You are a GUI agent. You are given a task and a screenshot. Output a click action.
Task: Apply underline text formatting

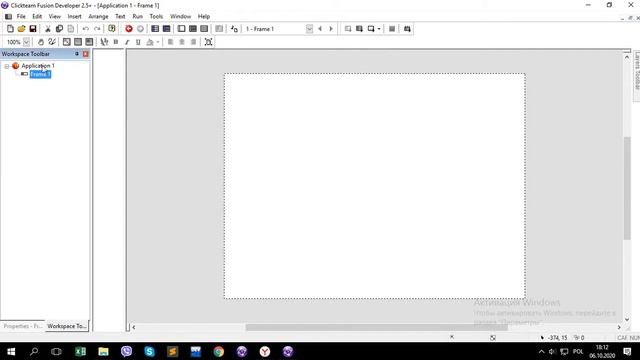(138, 42)
